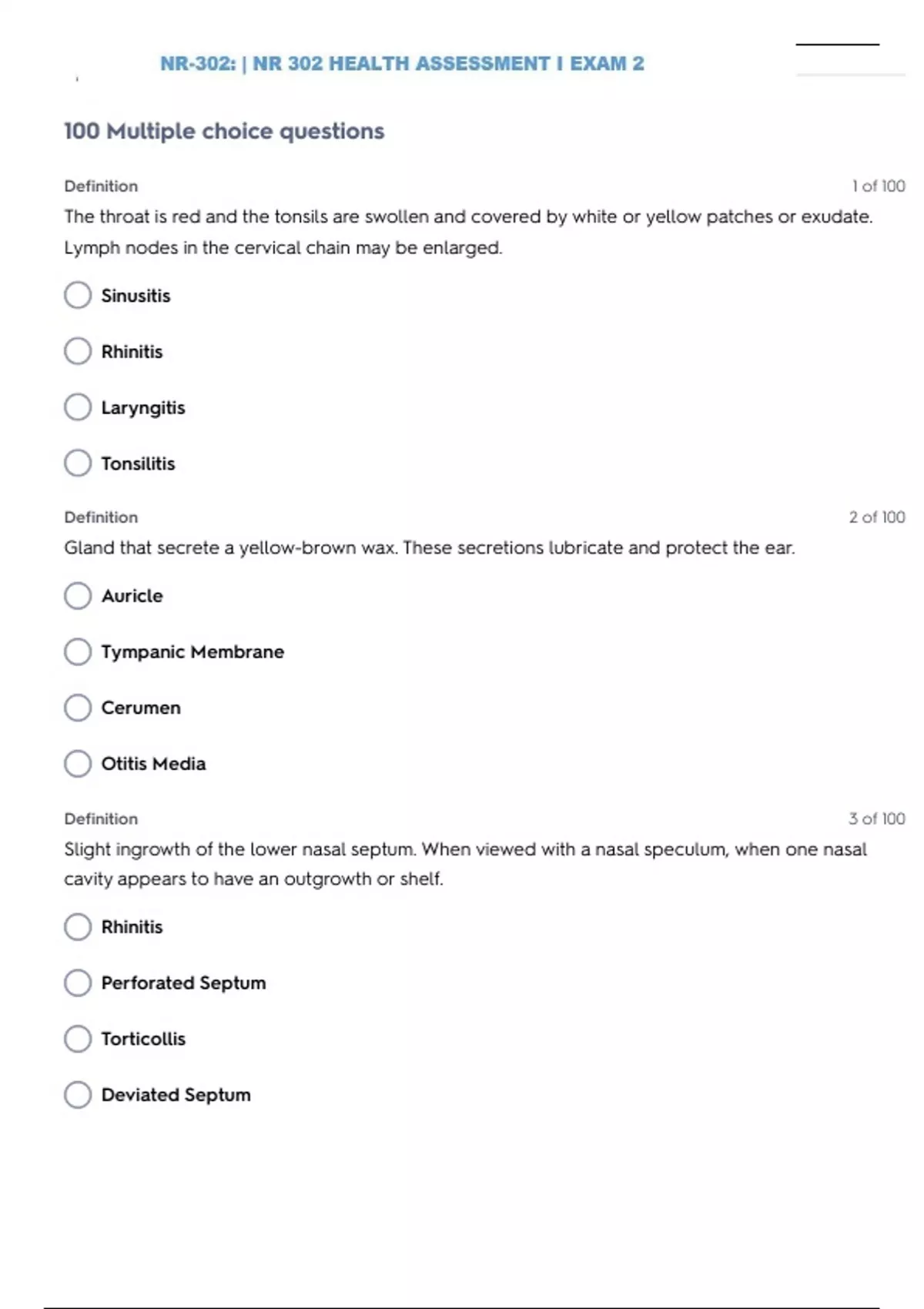Select the Otitis Media option
This screenshot has height=1309, width=924.
pyautogui.click(x=78, y=763)
